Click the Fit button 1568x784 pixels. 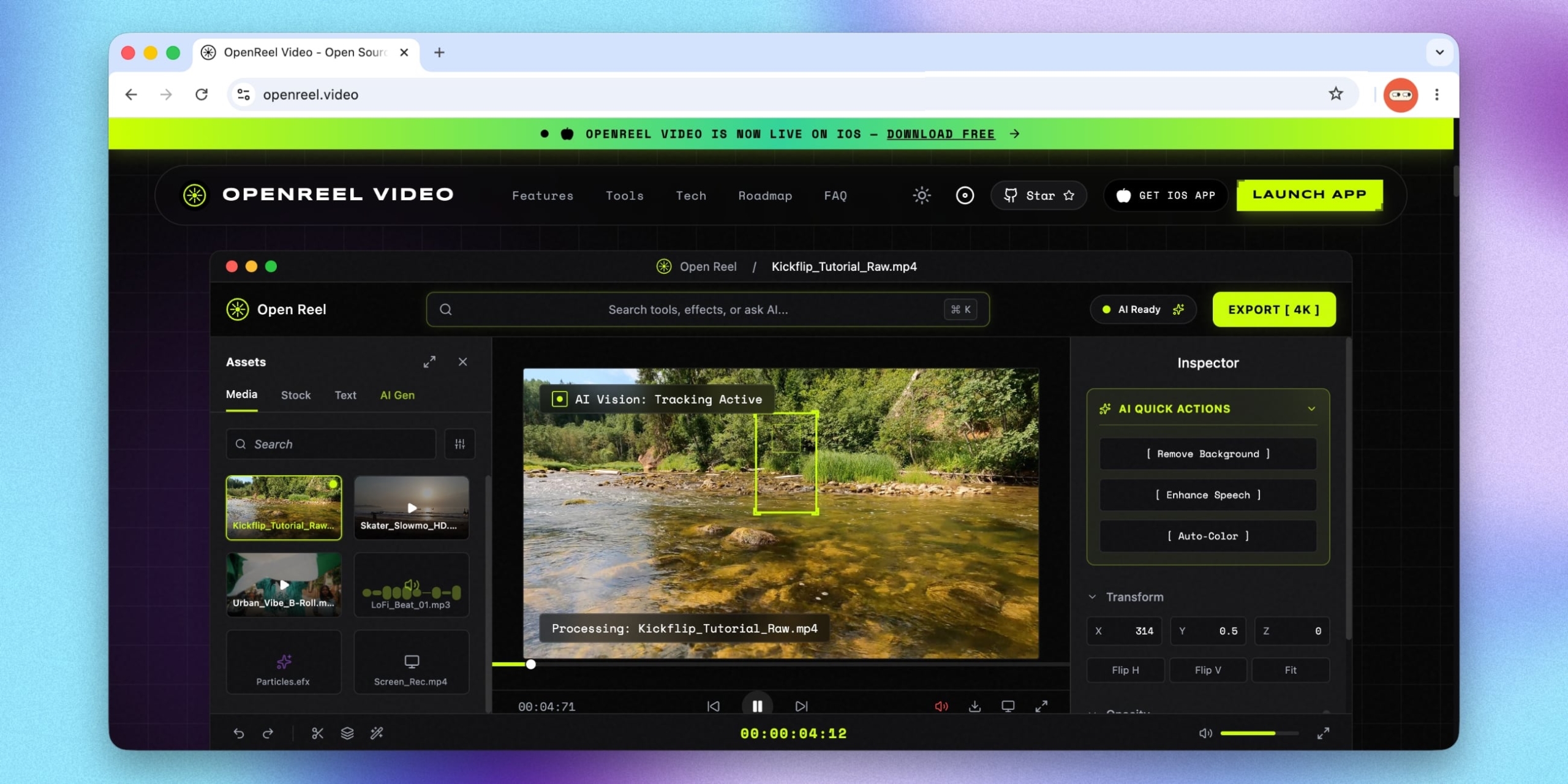[1291, 670]
